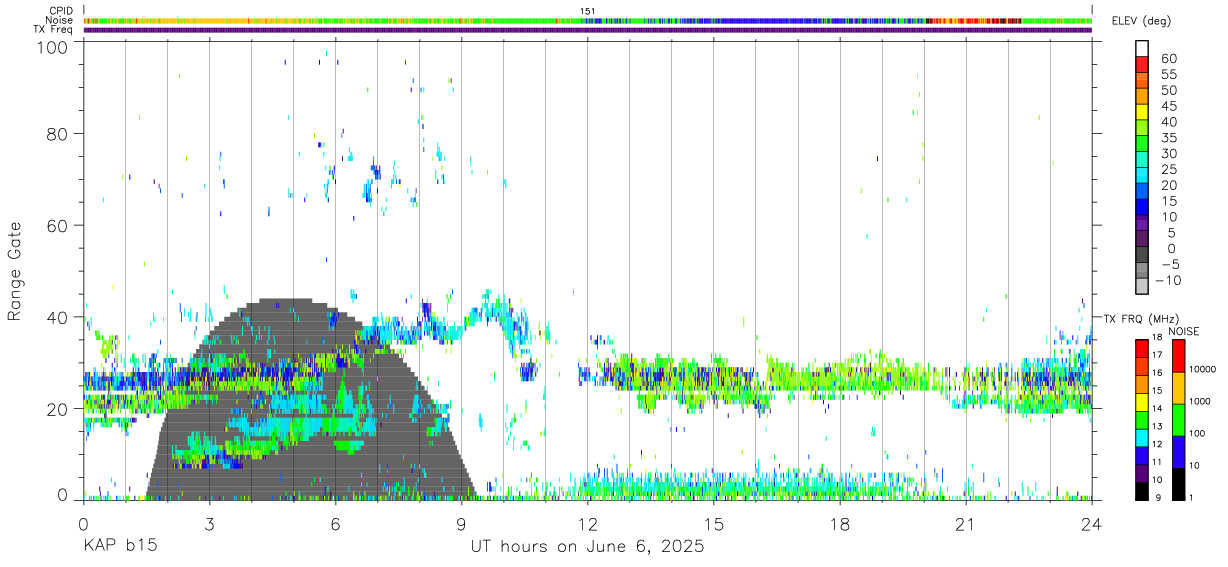The image size is (1228, 567).
Task: Click the 9 value on TX frequency scale
Action: click(1158, 497)
